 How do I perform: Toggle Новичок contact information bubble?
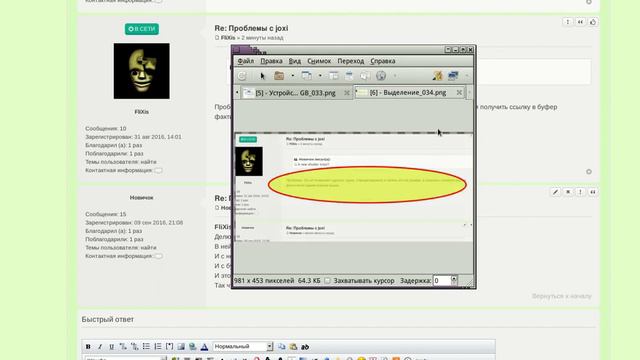[158, 256]
